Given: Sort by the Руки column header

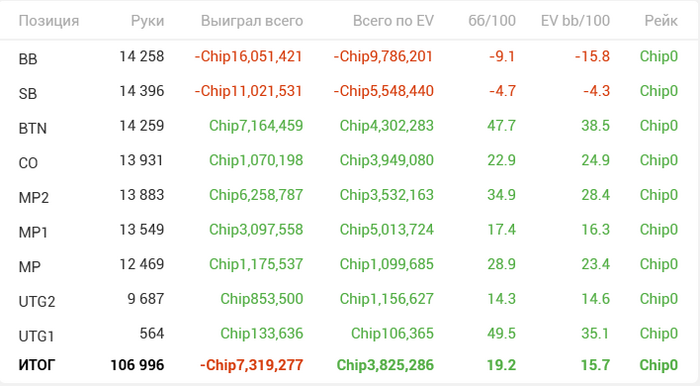Looking at the screenshot, I should click(x=147, y=21).
